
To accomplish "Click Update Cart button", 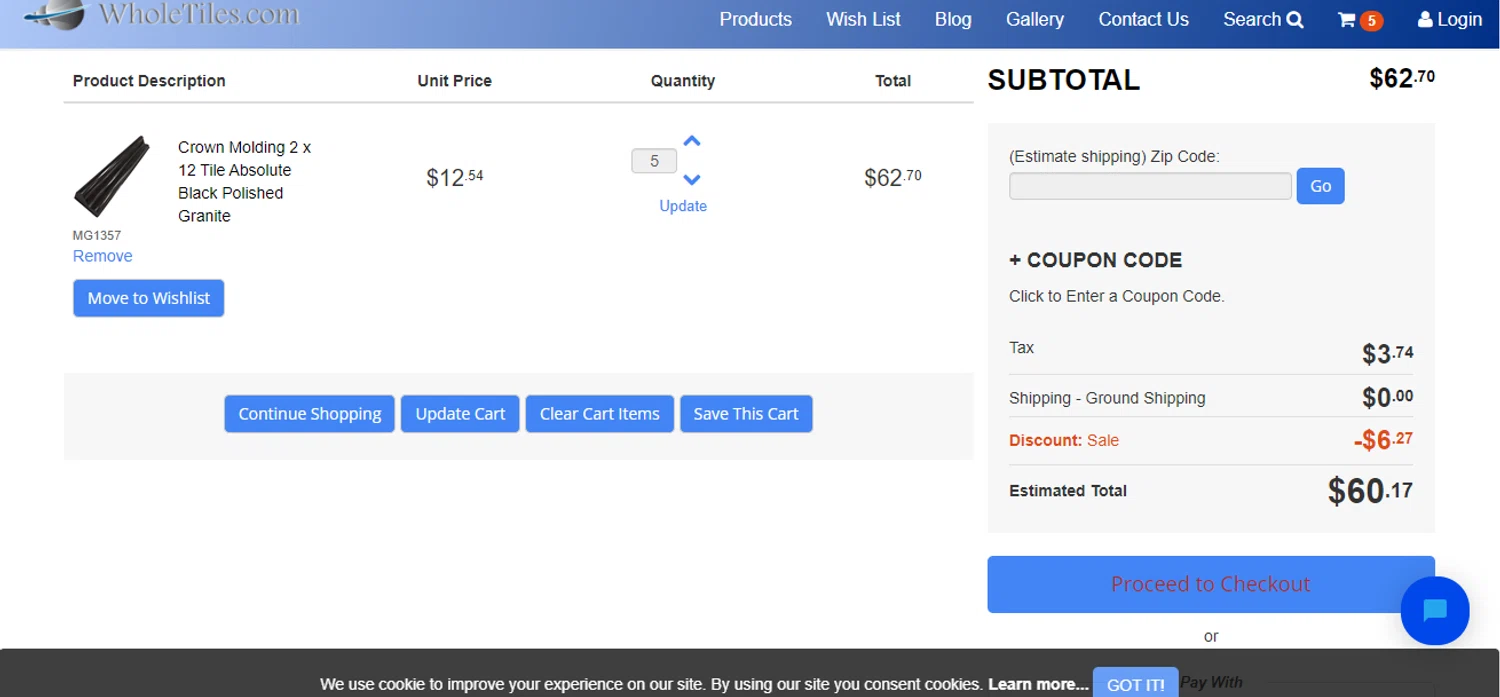I will click(x=460, y=414).
